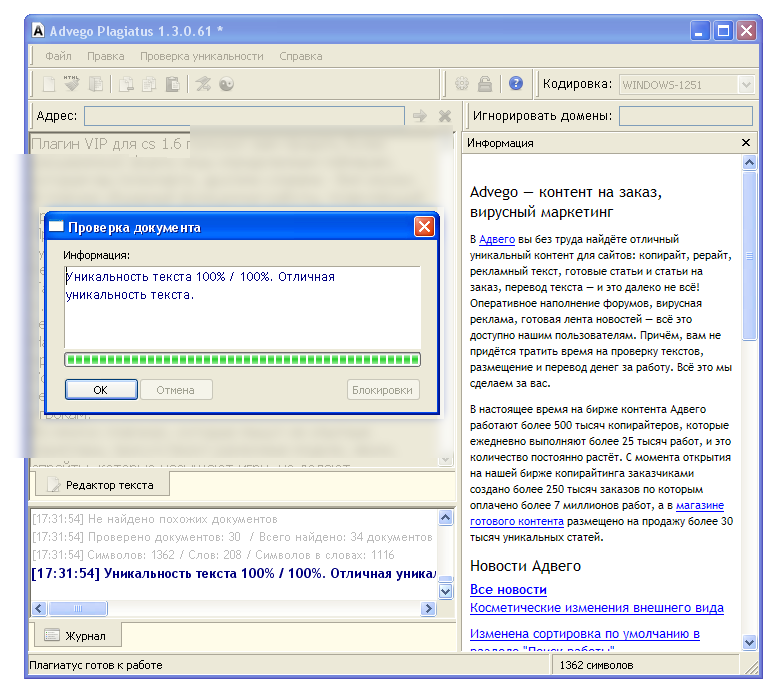The height and width of the screenshot is (700, 770).
Task: Open the Справка menu
Action: [301, 56]
